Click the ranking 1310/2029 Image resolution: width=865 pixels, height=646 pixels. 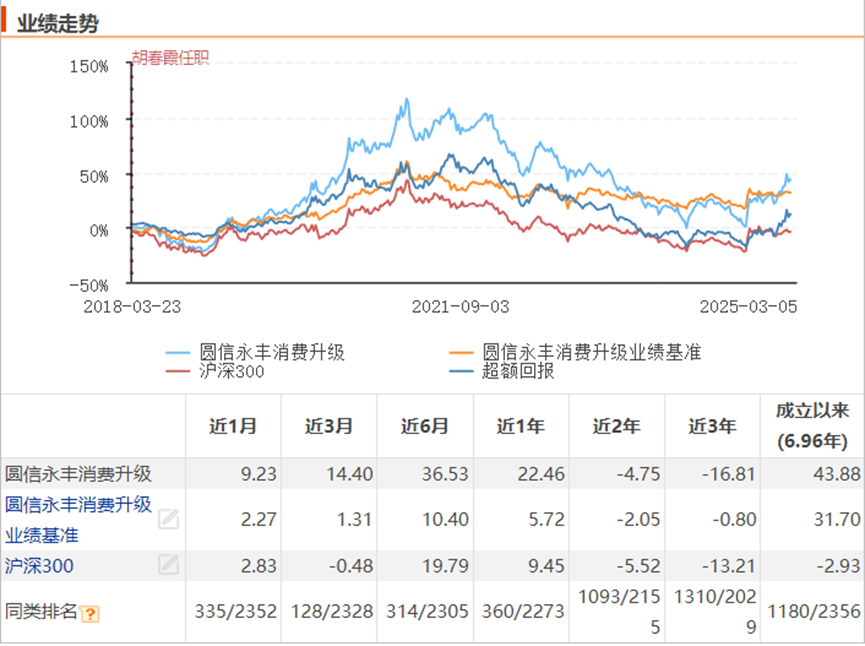pos(715,611)
